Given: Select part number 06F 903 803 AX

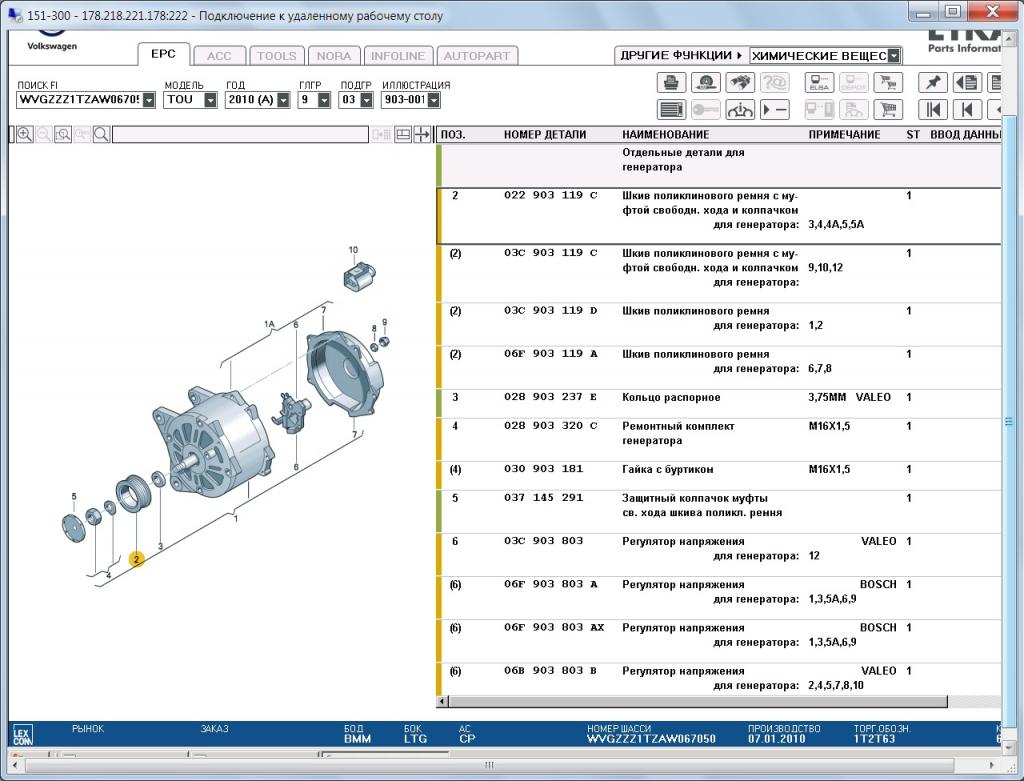Looking at the screenshot, I should (554, 628).
